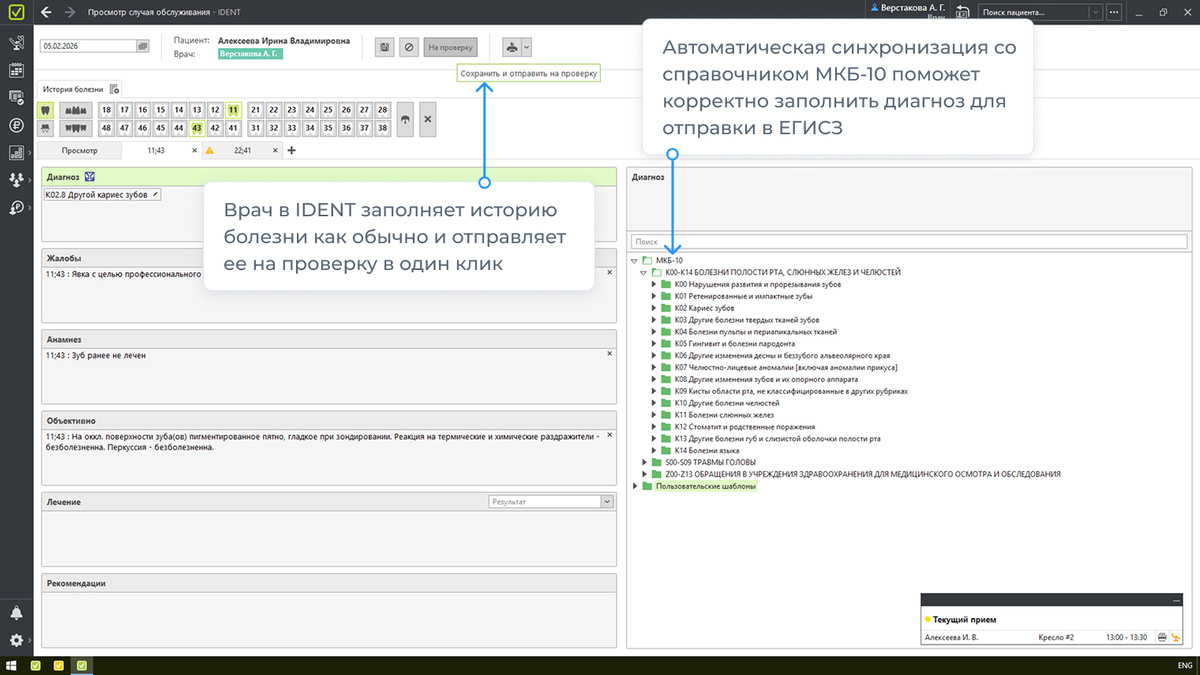Click the Поиск пациента search field
This screenshot has width=1200, height=675.
pos(1034,12)
